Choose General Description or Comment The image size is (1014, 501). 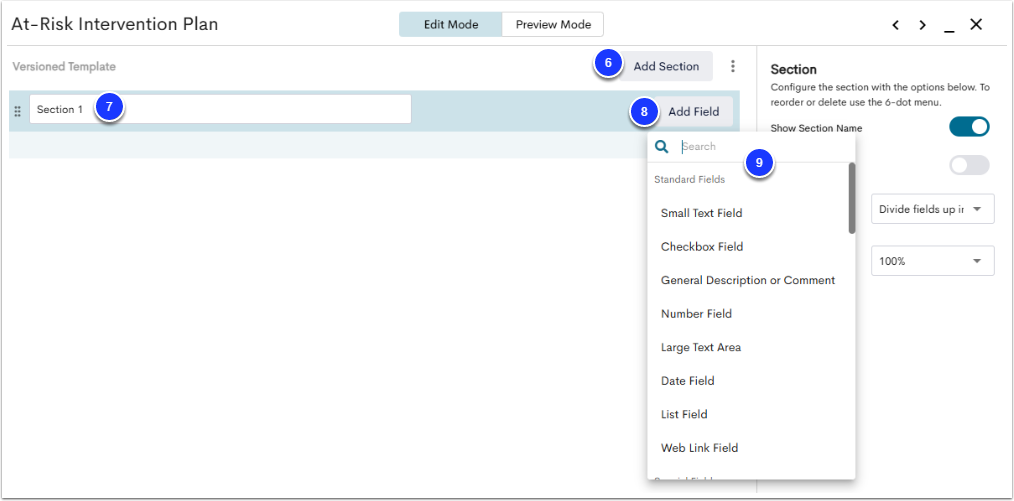click(x=748, y=280)
